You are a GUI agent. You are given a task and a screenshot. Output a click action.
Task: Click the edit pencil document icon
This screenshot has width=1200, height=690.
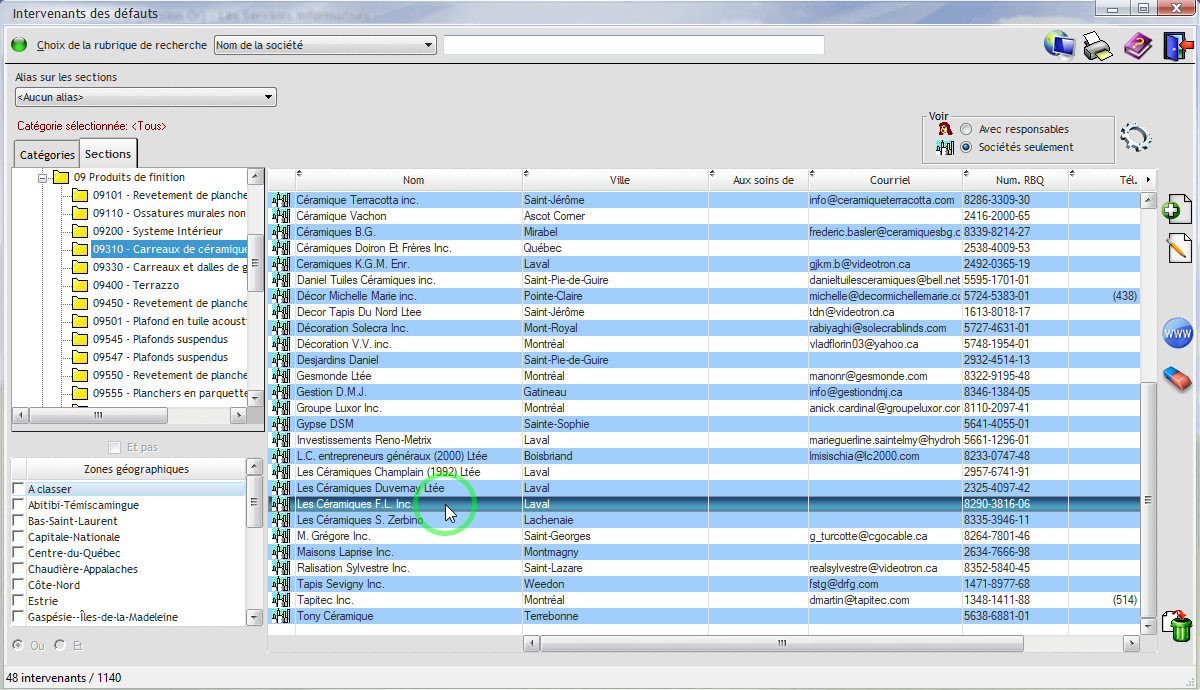point(1178,247)
